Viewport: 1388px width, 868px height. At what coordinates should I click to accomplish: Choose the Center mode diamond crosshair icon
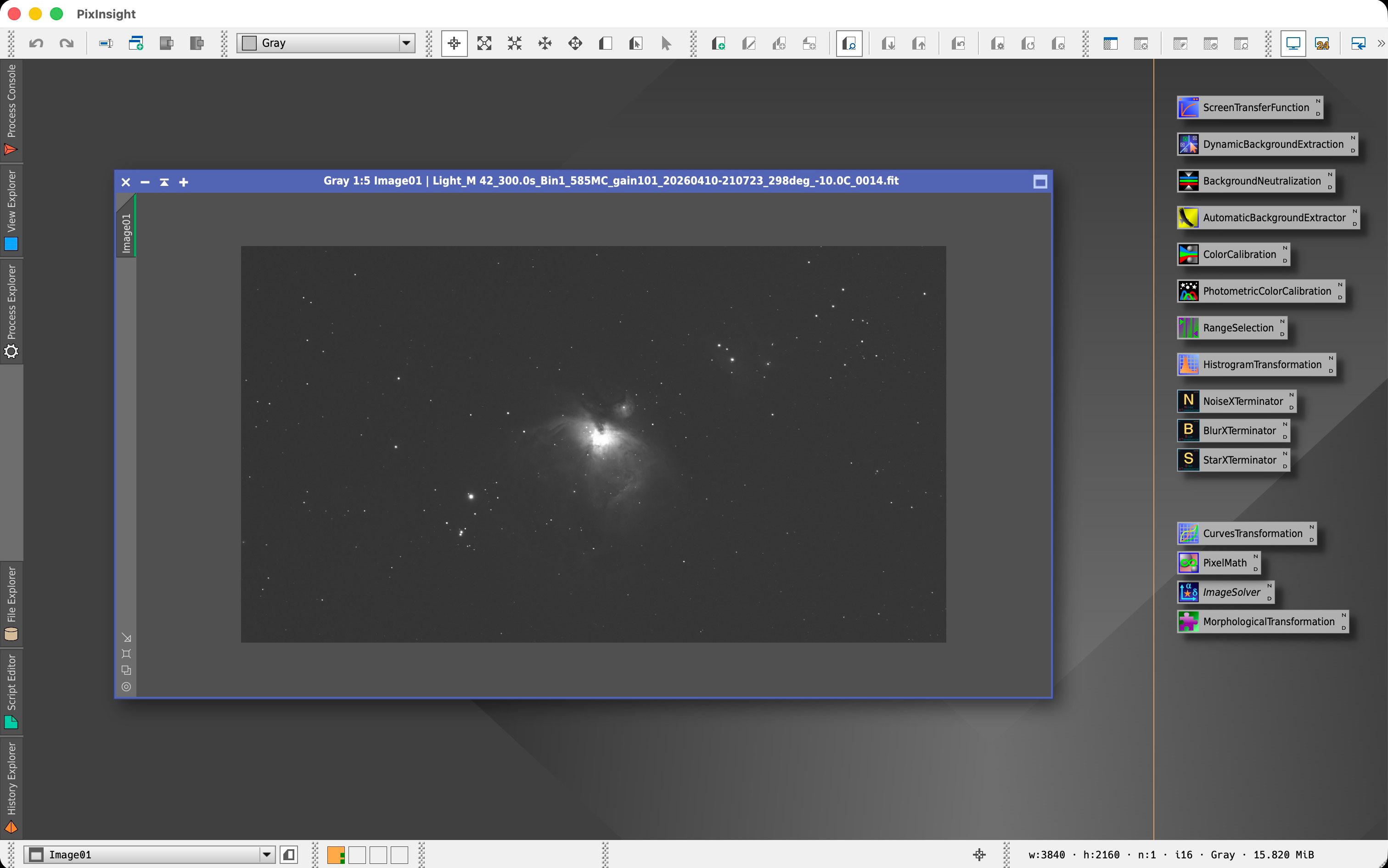pyautogui.click(x=575, y=44)
